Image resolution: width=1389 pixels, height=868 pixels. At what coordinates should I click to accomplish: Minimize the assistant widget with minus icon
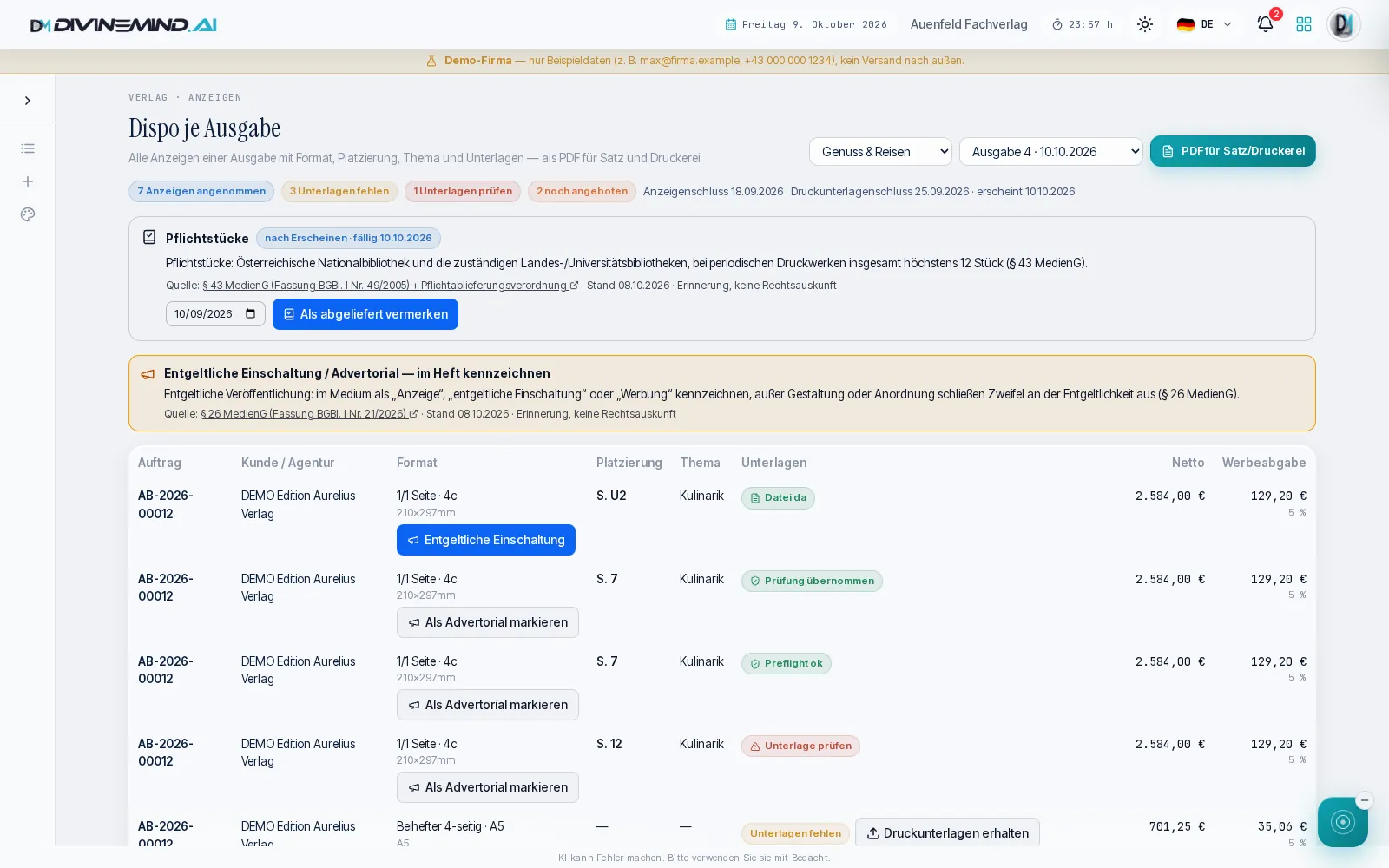click(1365, 800)
